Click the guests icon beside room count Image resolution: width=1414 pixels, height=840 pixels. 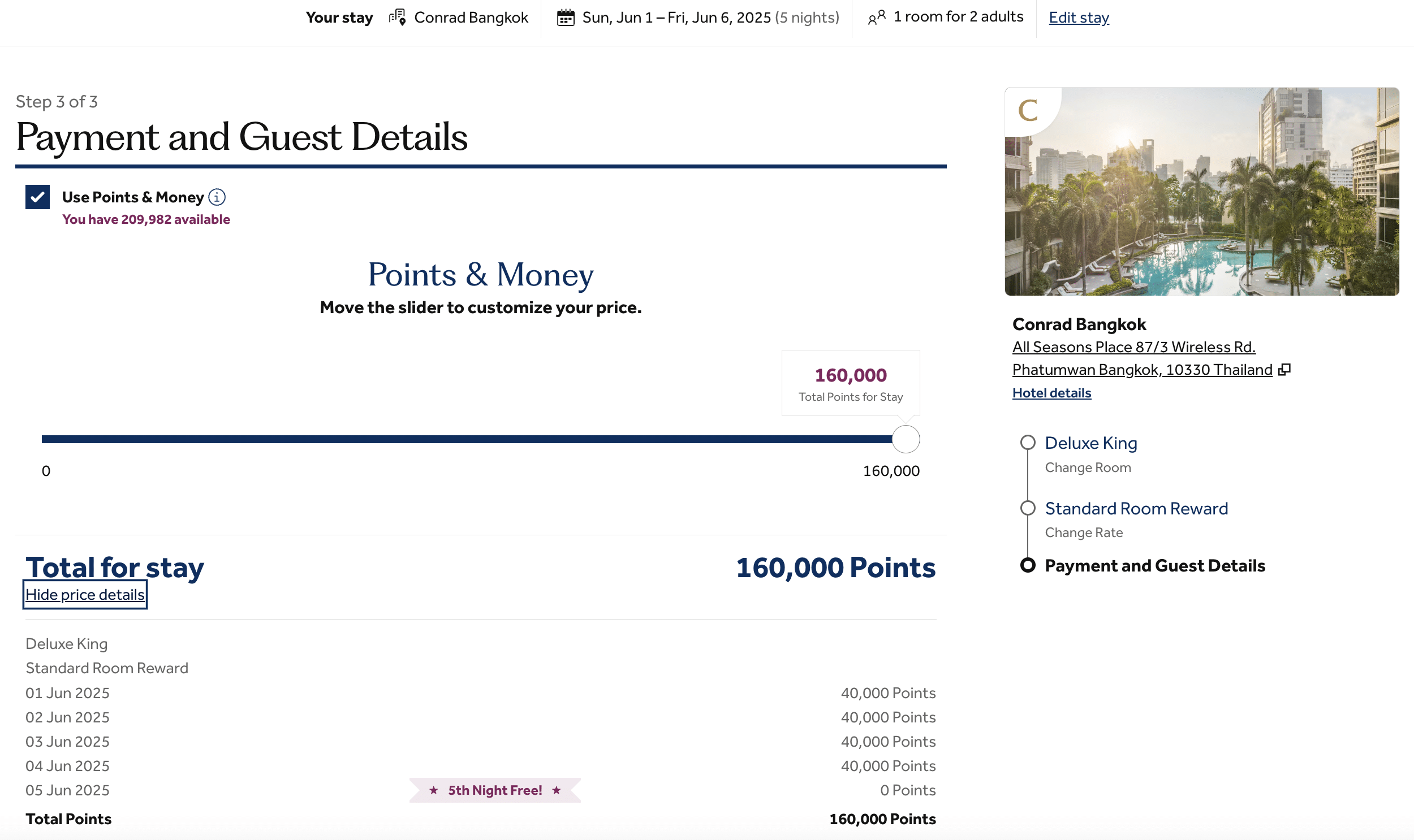coord(876,18)
